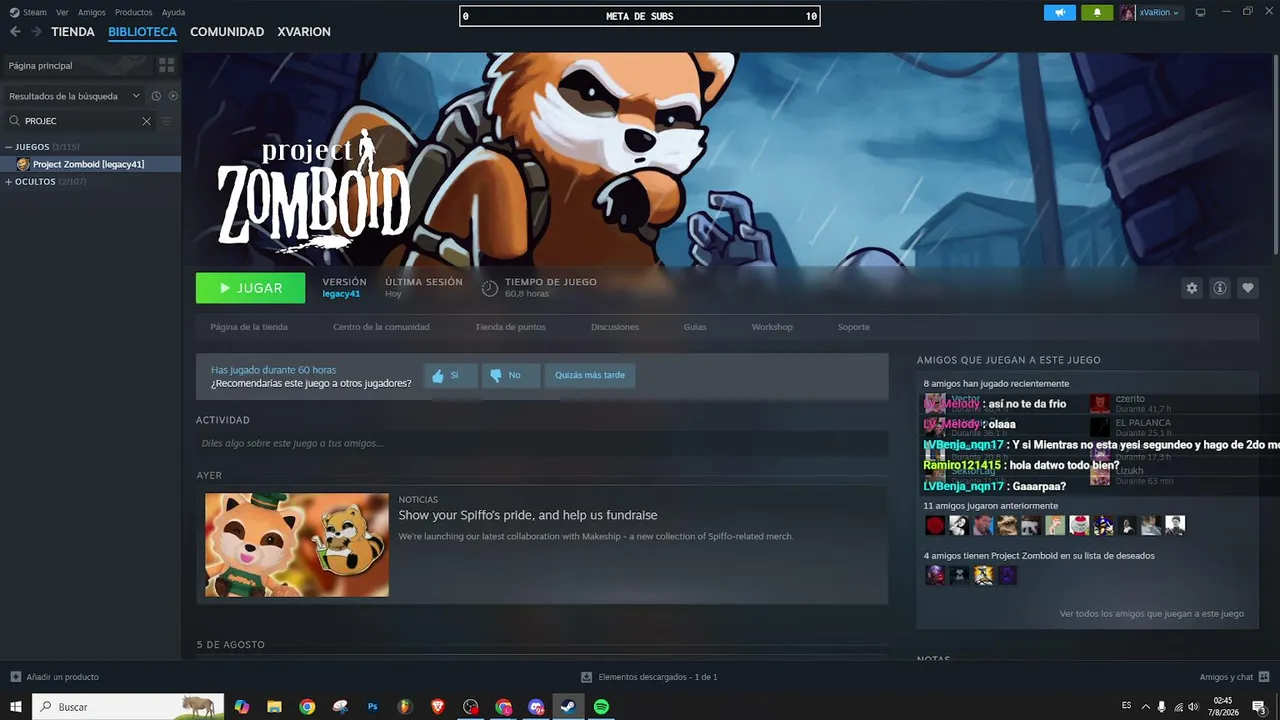Switch to Big Picture mode monitor icon
The image size is (1280, 720).
click(x=1200, y=13)
